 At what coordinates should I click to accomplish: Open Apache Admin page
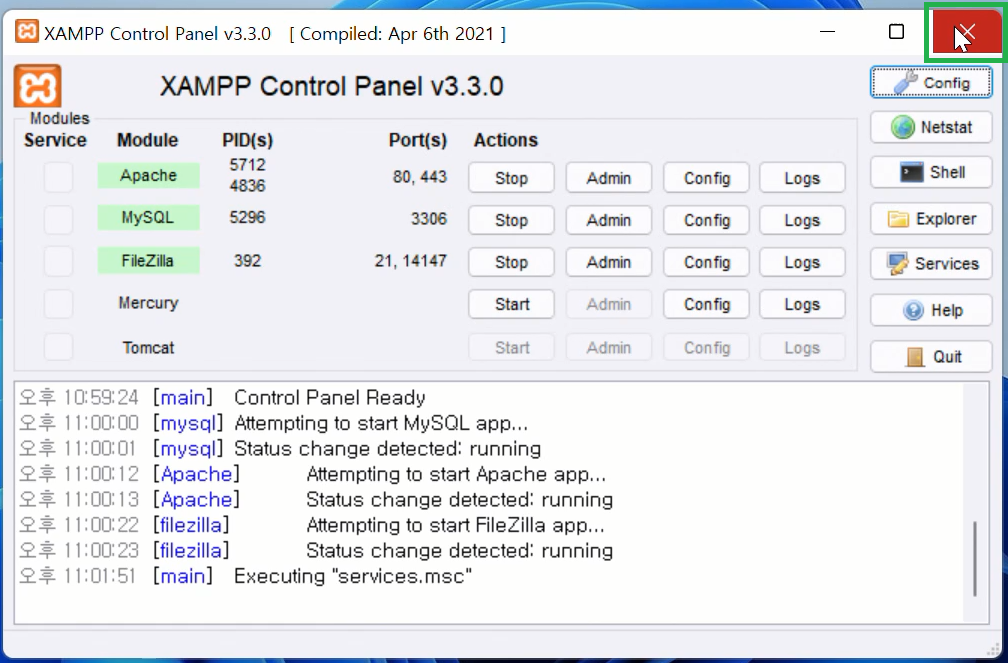coord(608,177)
